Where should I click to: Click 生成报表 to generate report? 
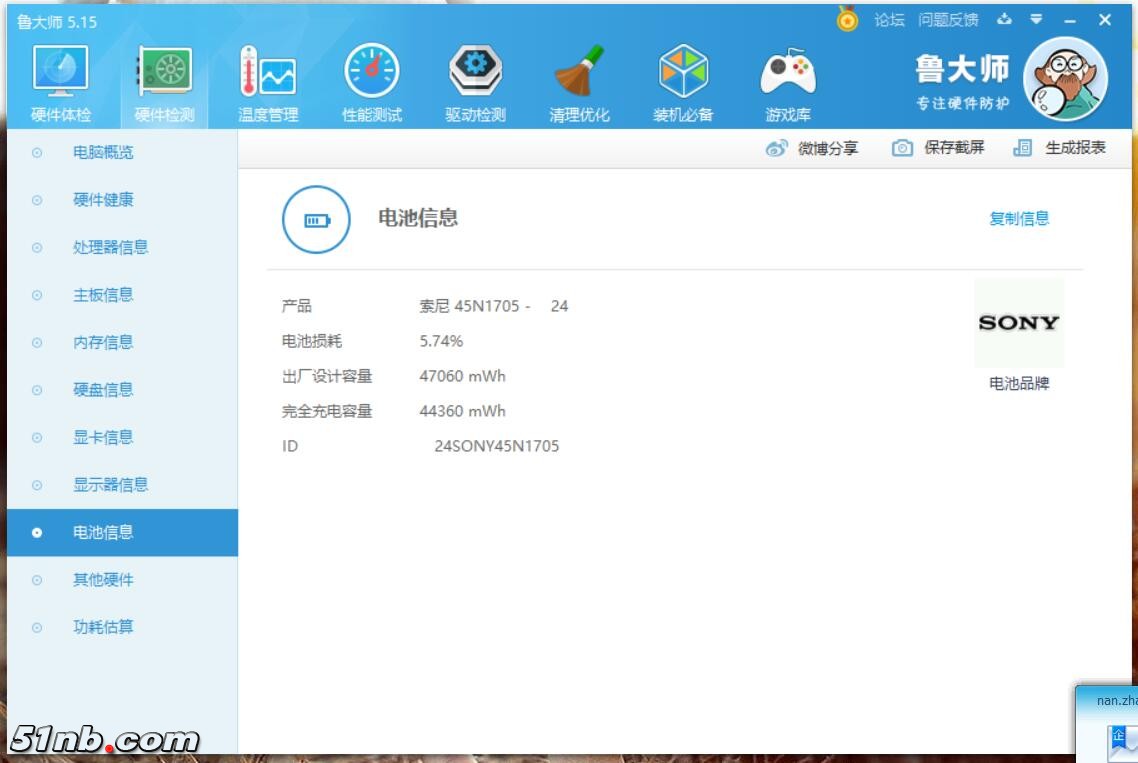tap(1060, 148)
